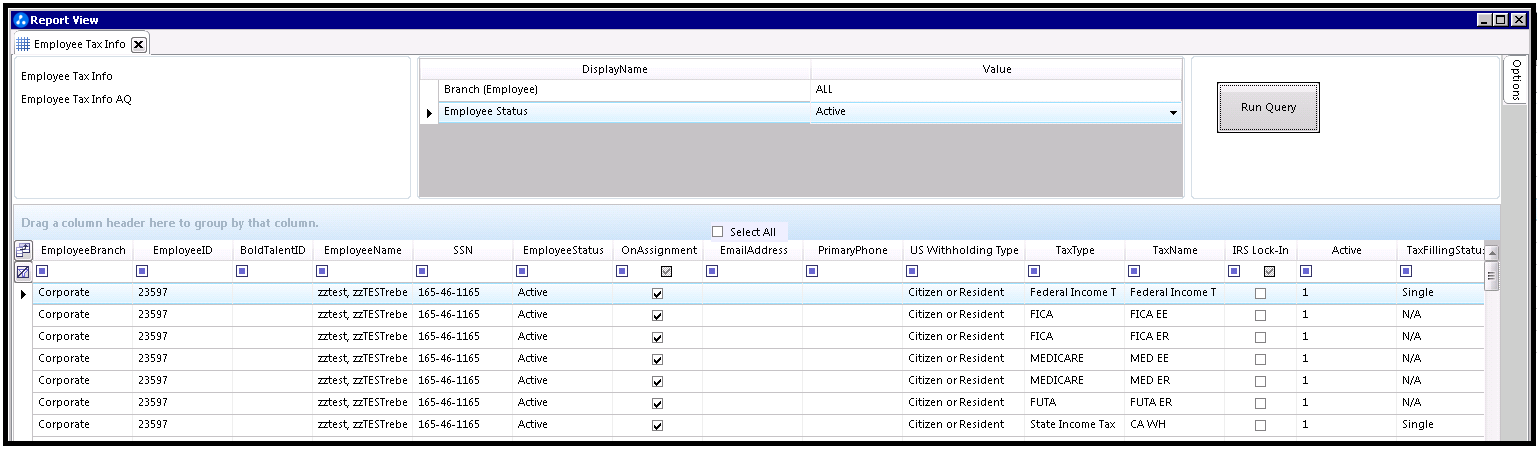1539x450 pixels.
Task: Click the State Income Tax TaxType cell
Action: click(1075, 425)
